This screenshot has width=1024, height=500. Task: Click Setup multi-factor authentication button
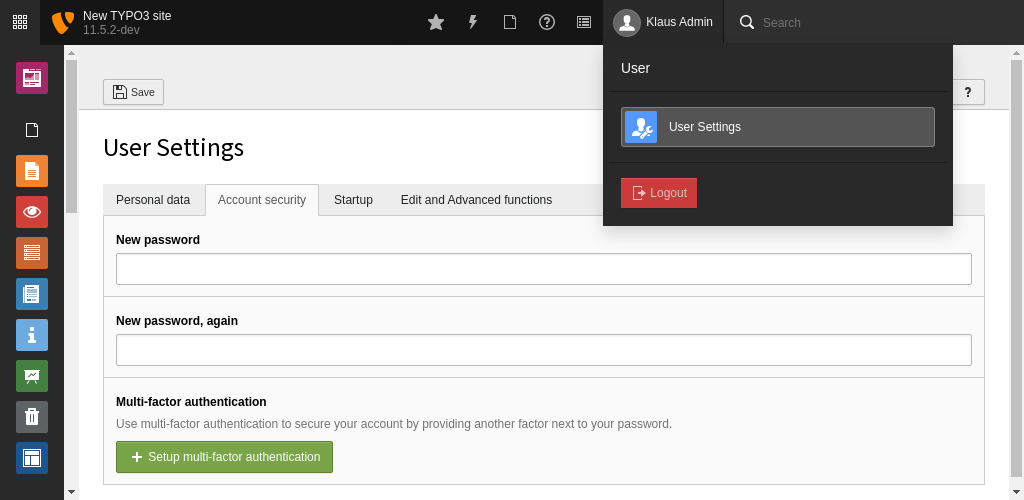[224, 457]
